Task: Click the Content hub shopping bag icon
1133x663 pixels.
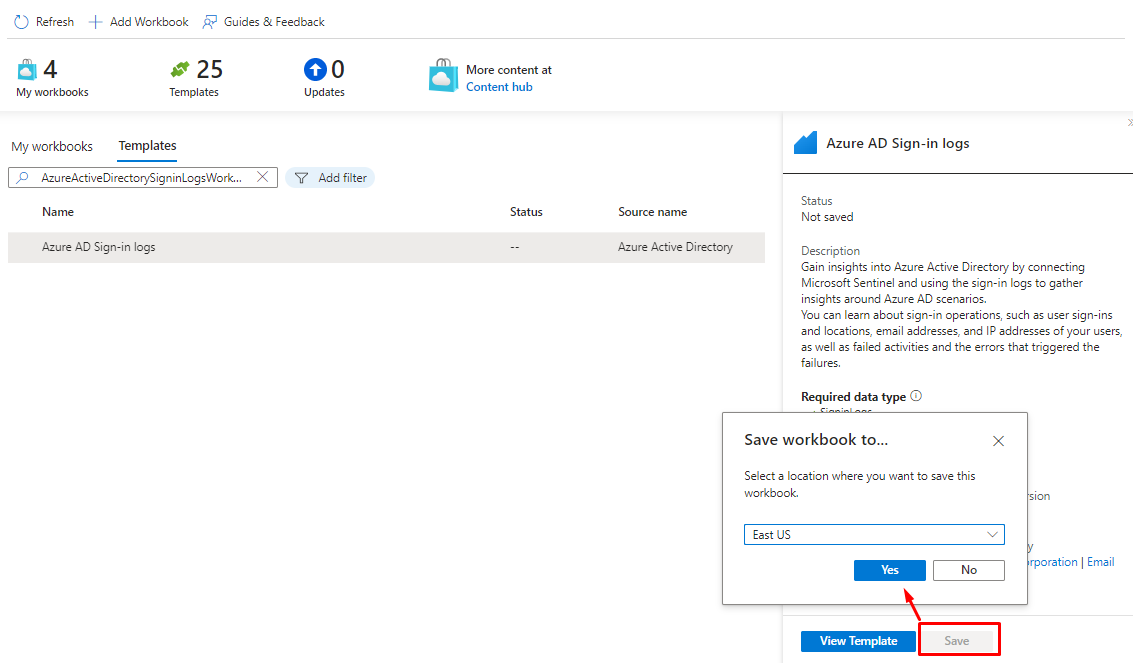Action: [443, 77]
